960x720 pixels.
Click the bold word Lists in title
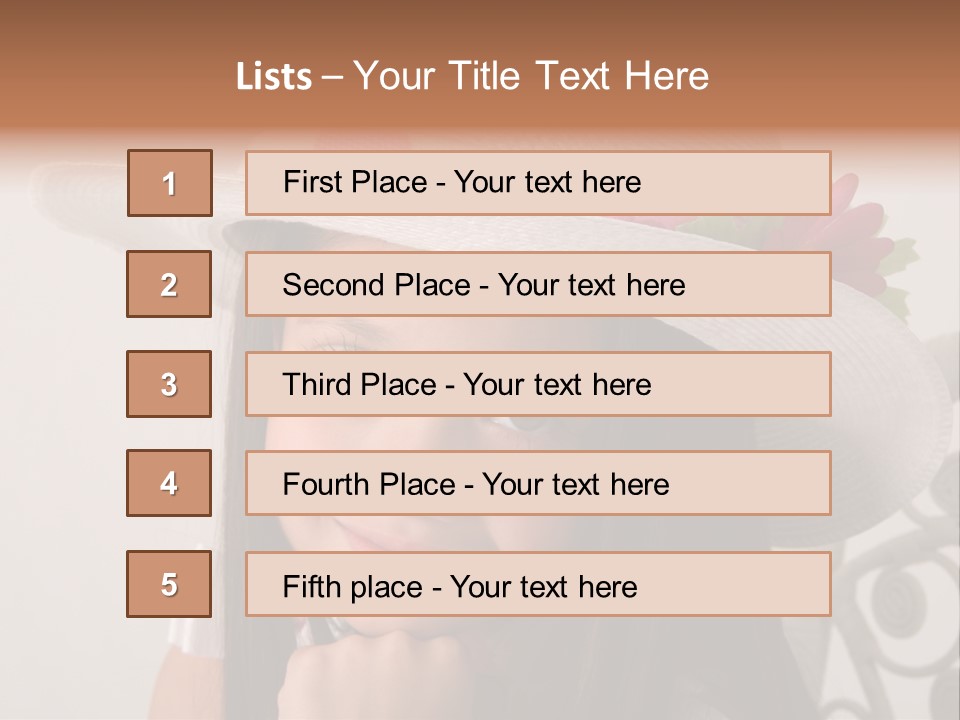point(274,76)
